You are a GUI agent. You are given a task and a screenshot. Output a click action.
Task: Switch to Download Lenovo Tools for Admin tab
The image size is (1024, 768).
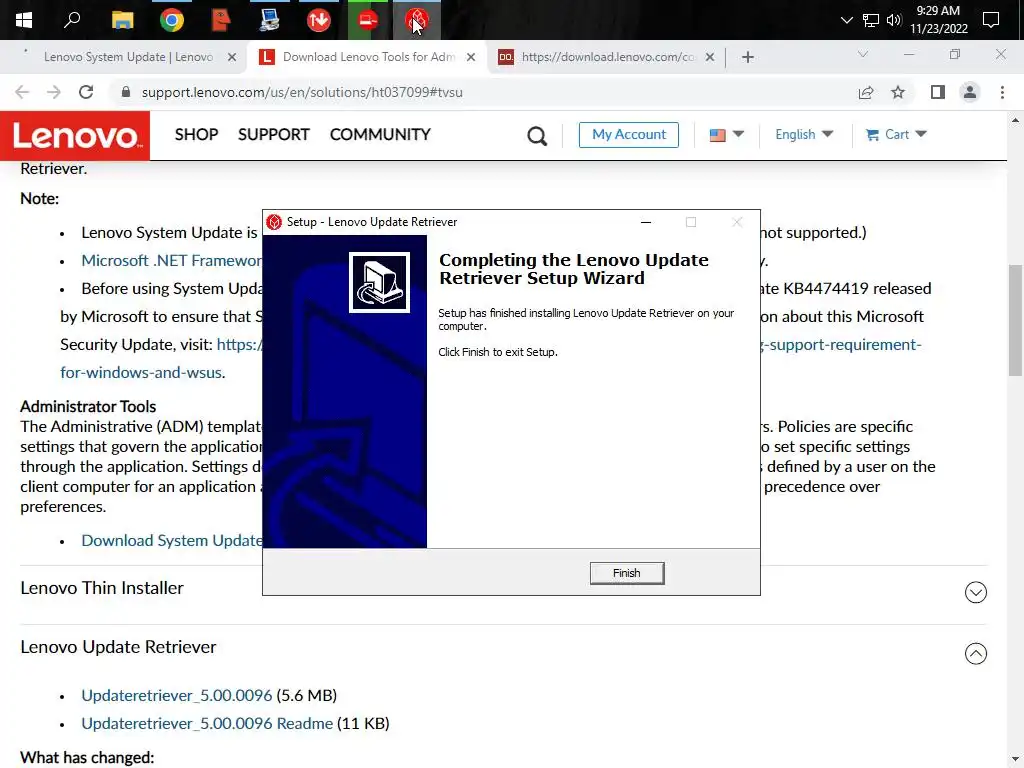[368, 57]
